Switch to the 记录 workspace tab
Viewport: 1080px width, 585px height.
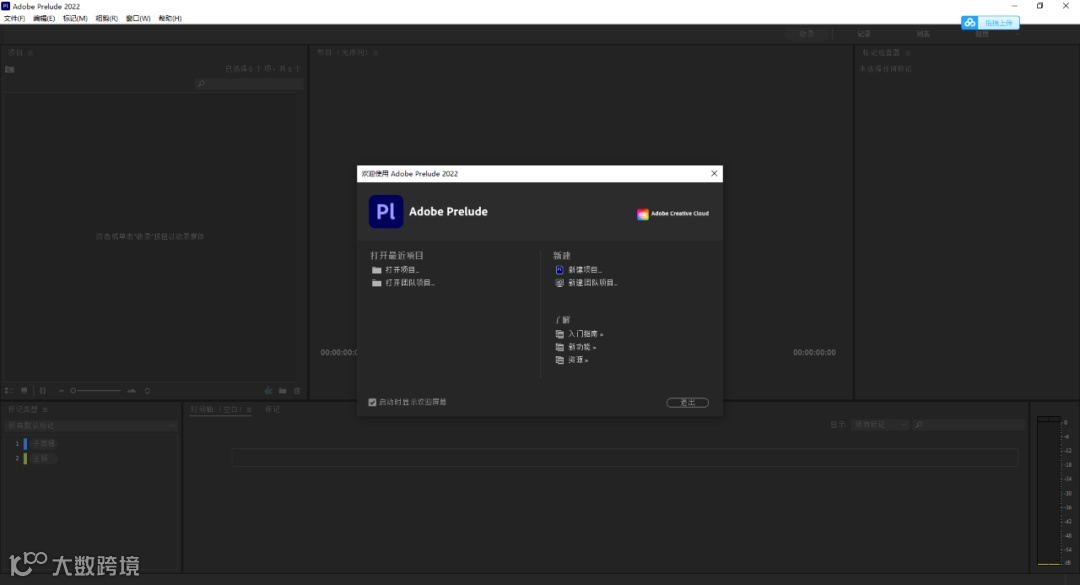click(x=864, y=34)
